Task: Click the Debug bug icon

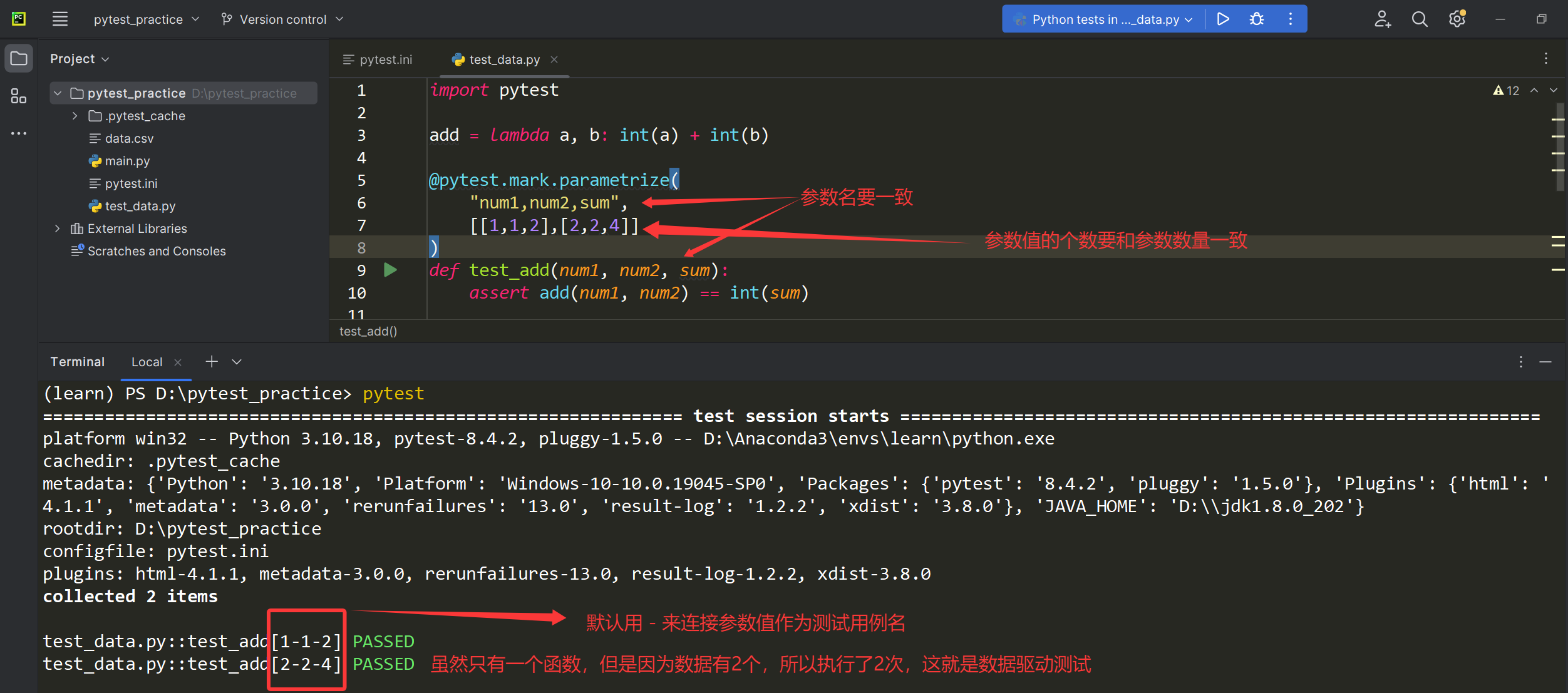Action: (1256, 19)
